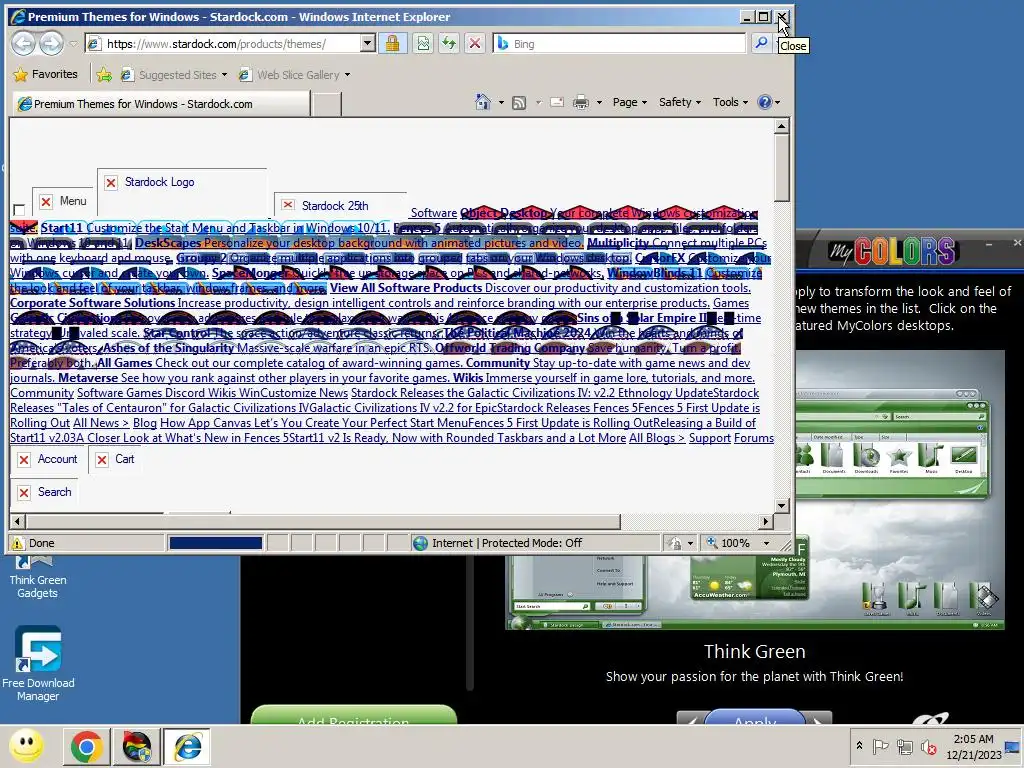
Task: Click the Menu broken image placeholder
Action: tap(63, 201)
